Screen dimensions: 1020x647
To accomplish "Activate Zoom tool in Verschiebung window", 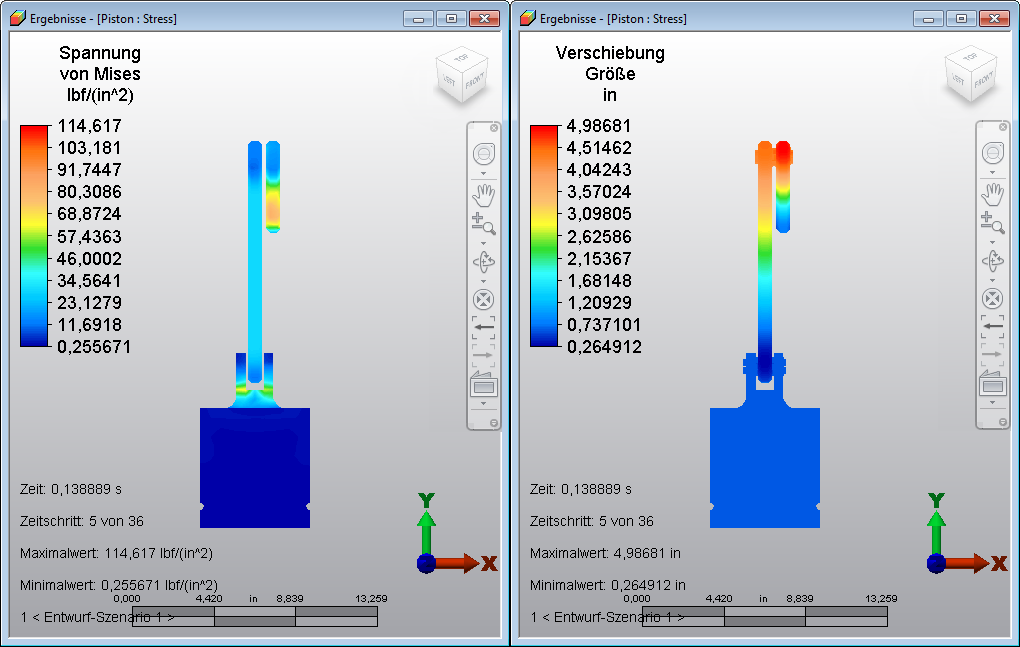I will pos(993,222).
